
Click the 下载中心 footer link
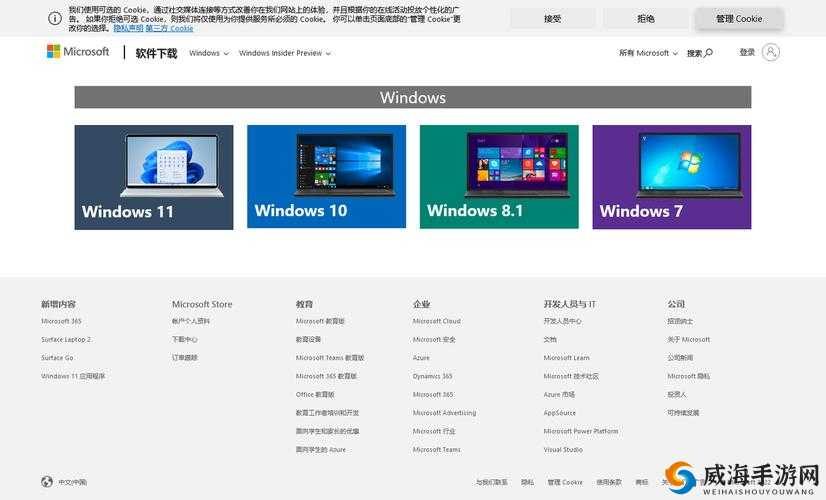pos(184,339)
